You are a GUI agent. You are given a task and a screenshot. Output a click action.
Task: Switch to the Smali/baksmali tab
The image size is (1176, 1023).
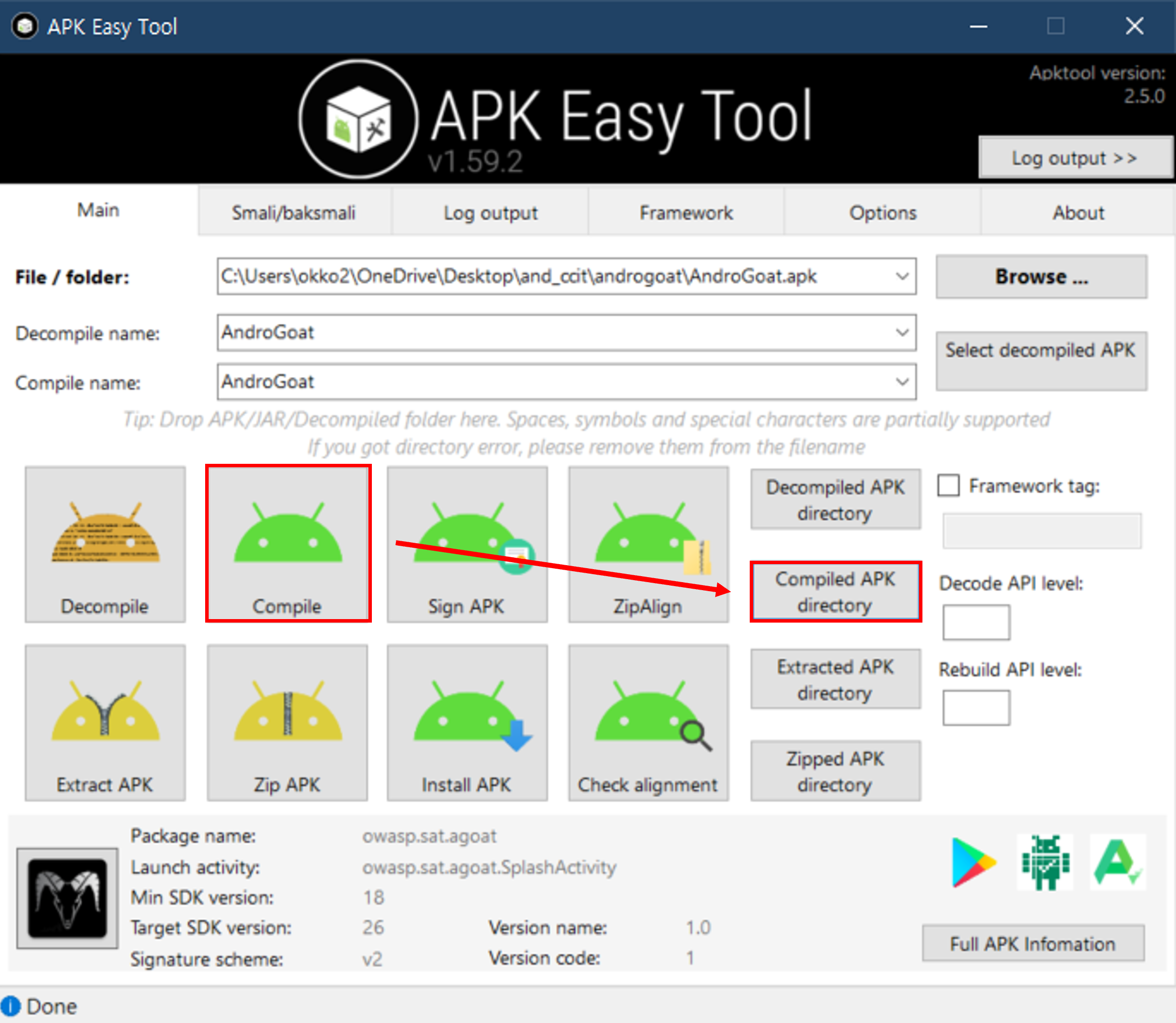pos(294,213)
